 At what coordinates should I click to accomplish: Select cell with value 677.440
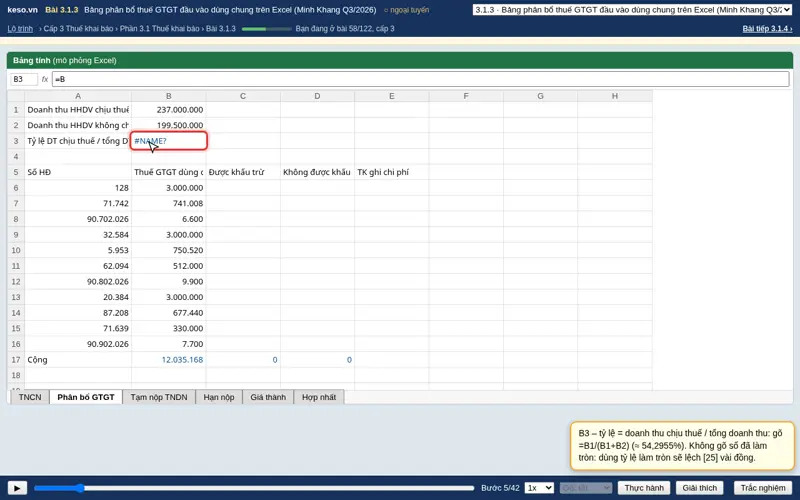(x=169, y=313)
